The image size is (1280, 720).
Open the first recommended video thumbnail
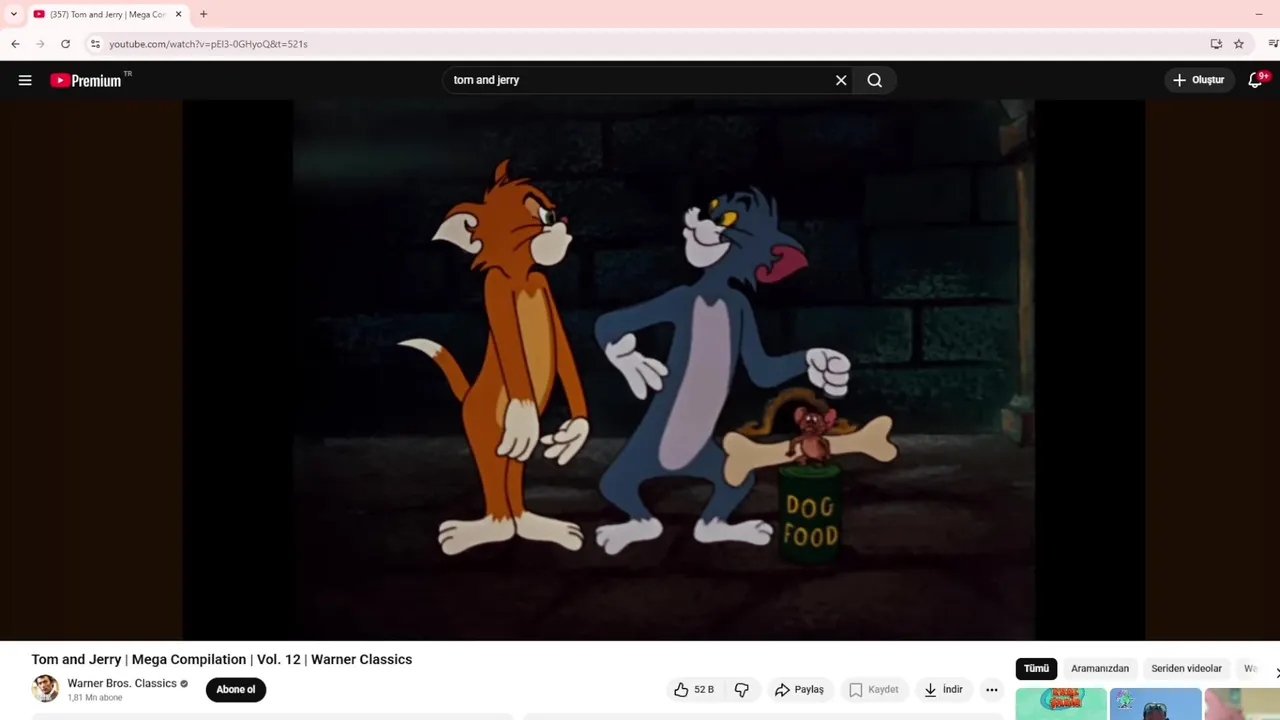pyautogui.click(x=1061, y=704)
